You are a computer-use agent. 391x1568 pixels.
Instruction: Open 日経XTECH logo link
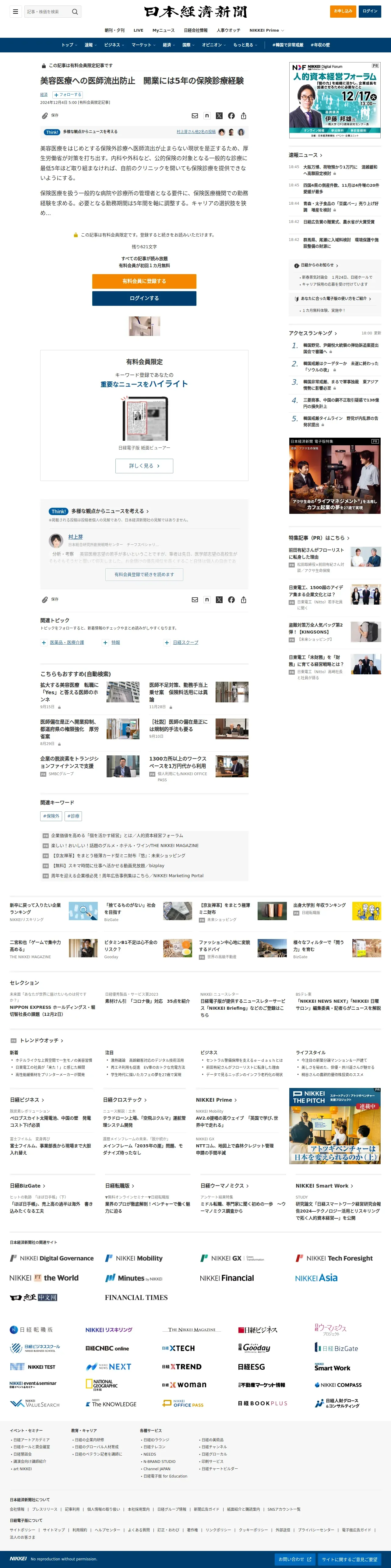[x=178, y=1348]
